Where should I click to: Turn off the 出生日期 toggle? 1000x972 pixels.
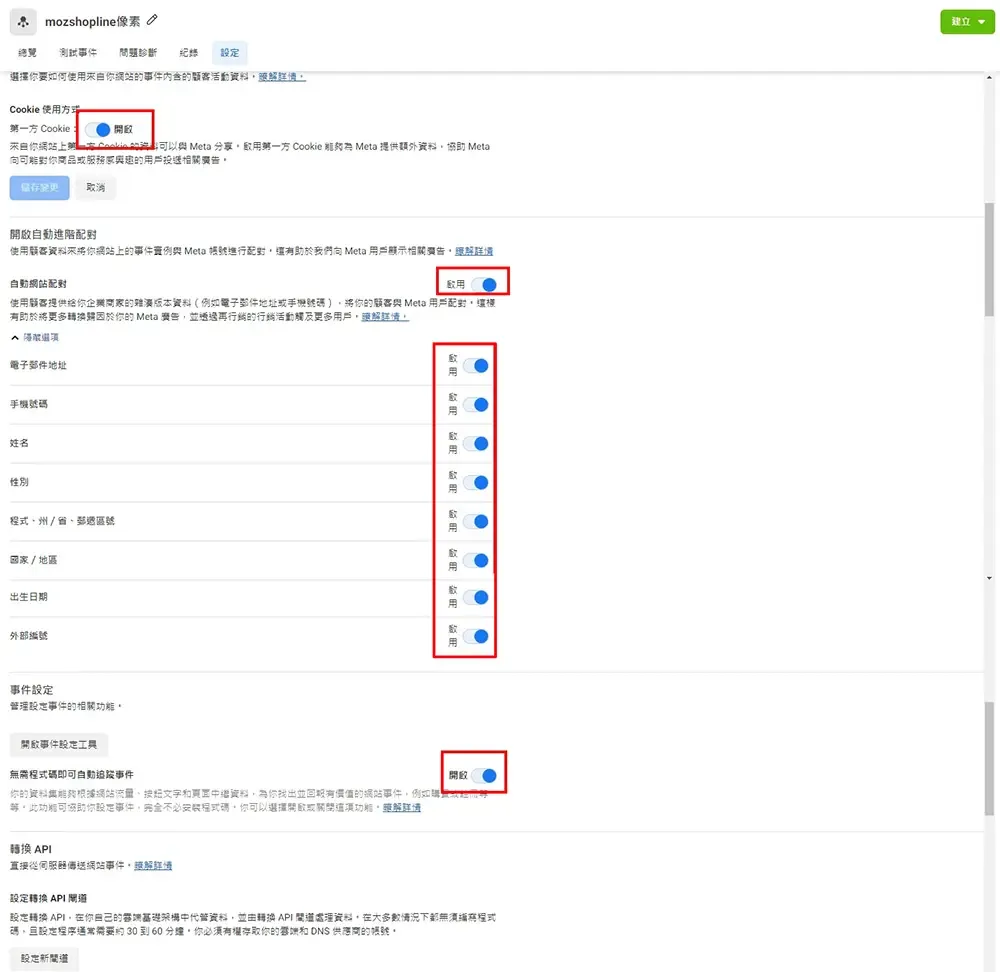tap(476, 597)
